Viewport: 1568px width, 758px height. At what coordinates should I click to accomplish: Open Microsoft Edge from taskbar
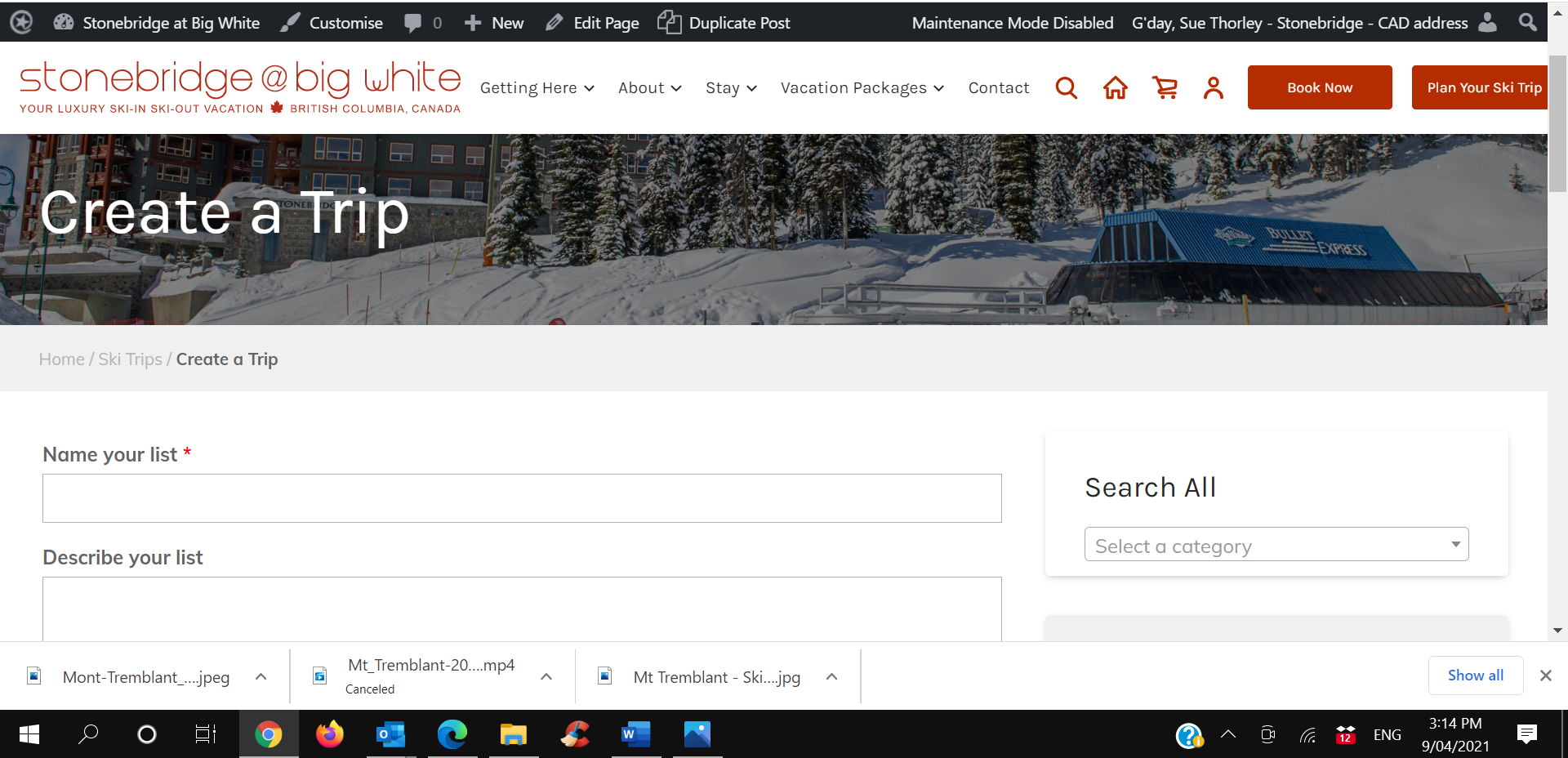tap(452, 734)
